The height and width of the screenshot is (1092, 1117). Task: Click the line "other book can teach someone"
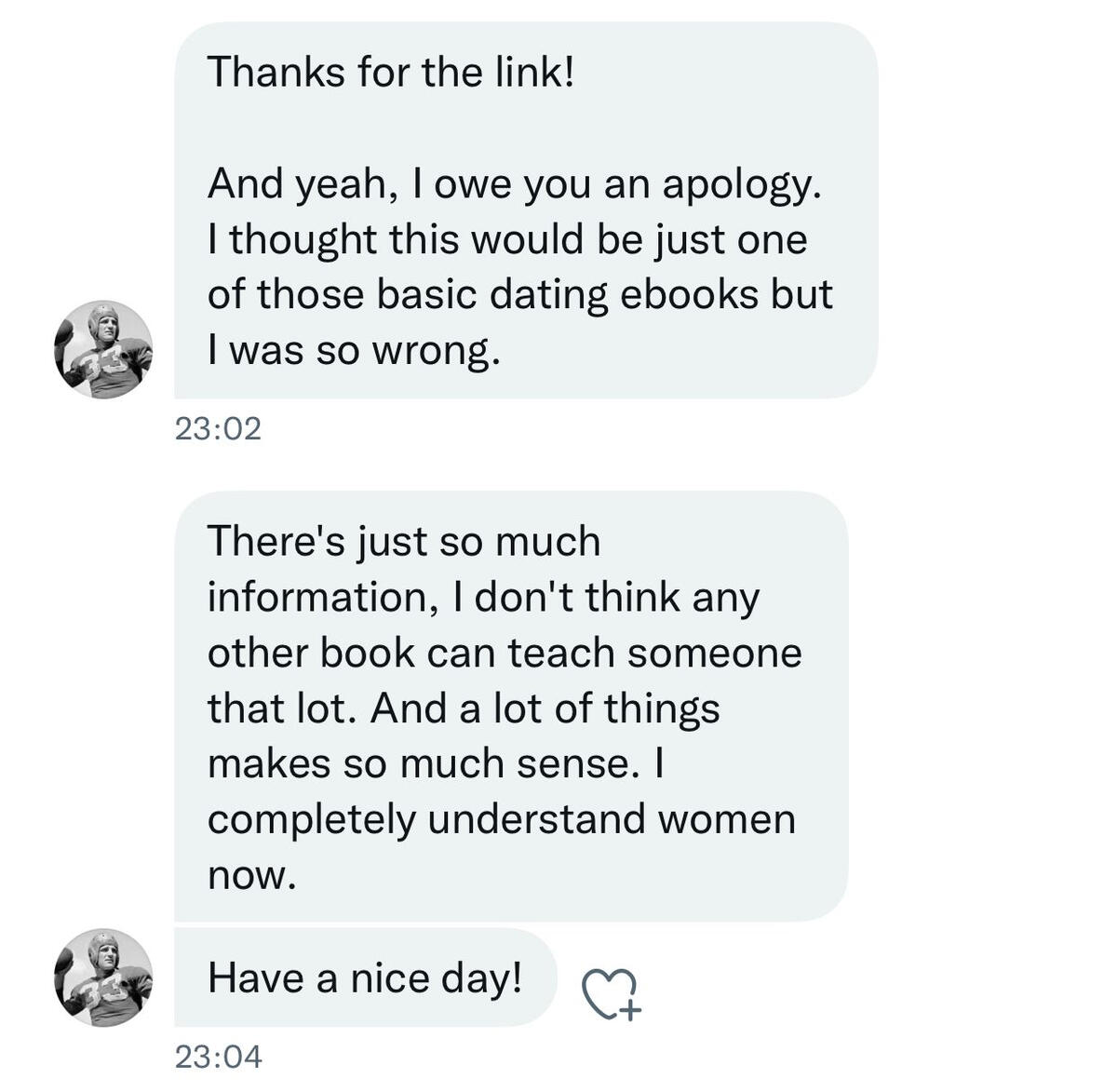[505, 653]
